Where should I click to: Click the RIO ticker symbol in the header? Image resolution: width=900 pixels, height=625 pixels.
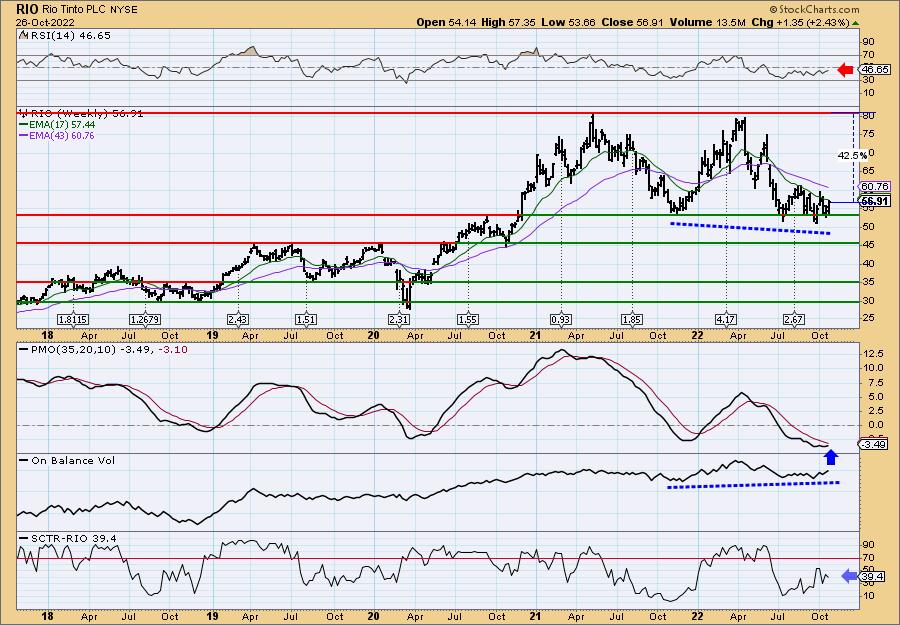pyautogui.click(x=27, y=9)
